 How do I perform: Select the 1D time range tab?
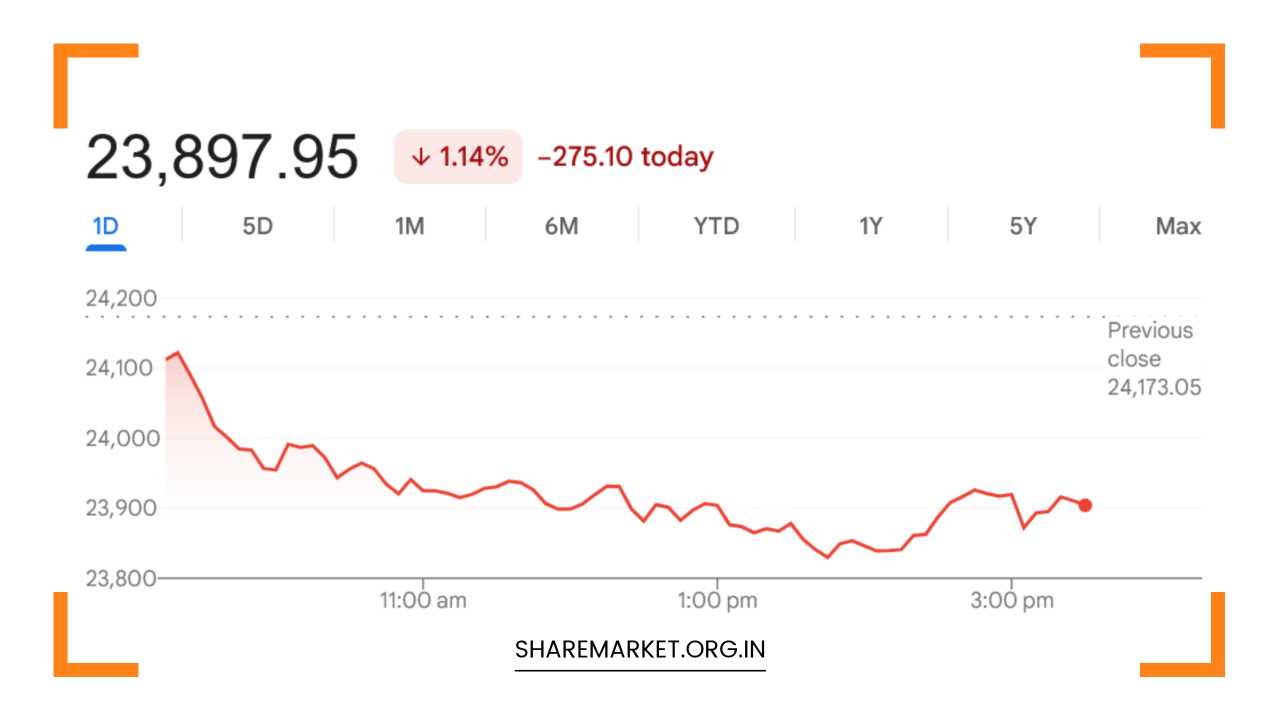tap(105, 227)
